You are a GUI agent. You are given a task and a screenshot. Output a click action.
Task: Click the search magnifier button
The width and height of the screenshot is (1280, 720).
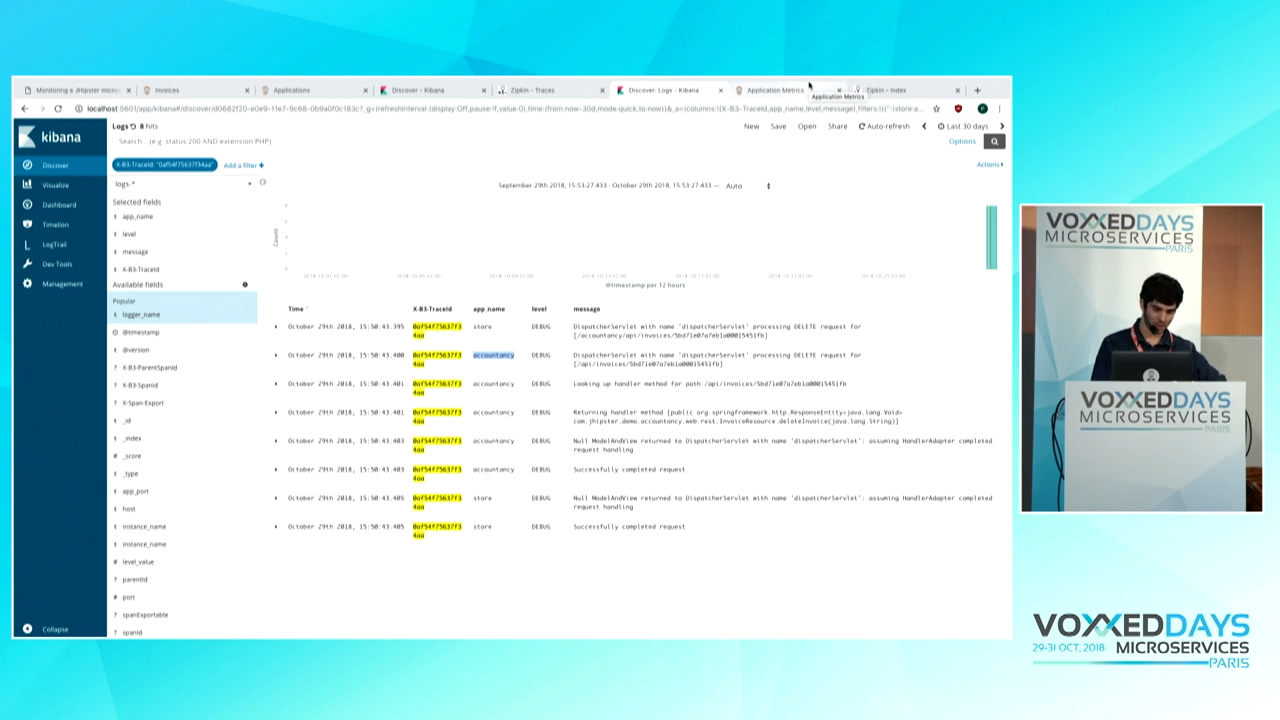click(x=994, y=141)
